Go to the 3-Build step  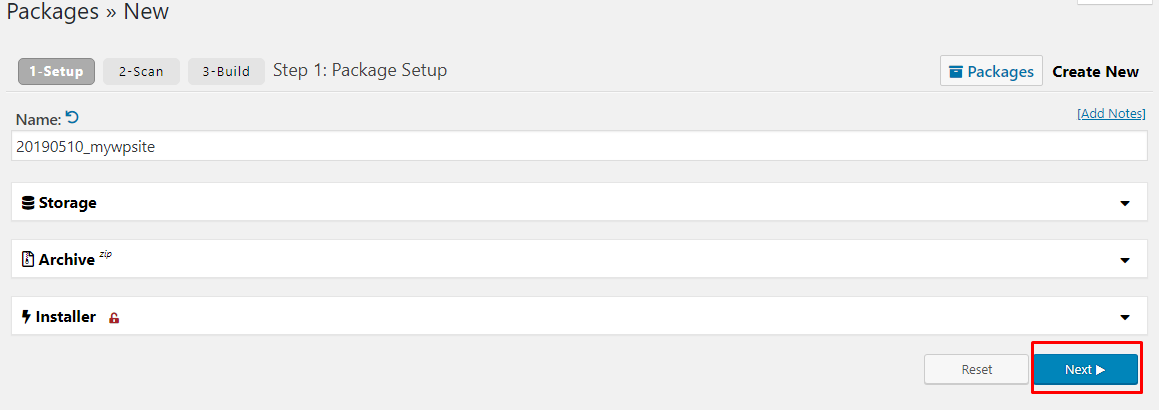pyautogui.click(x=226, y=72)
